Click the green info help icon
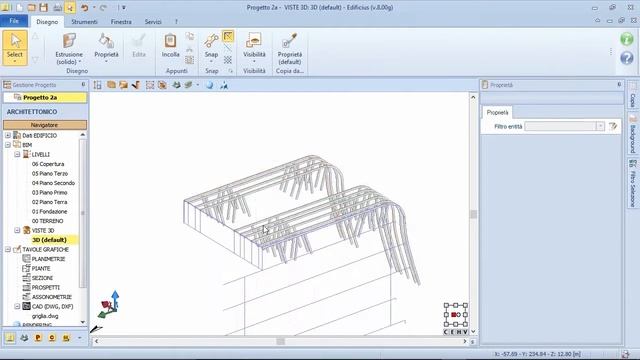640x360 pixels. pyautogui.click(x=627, y=39)
